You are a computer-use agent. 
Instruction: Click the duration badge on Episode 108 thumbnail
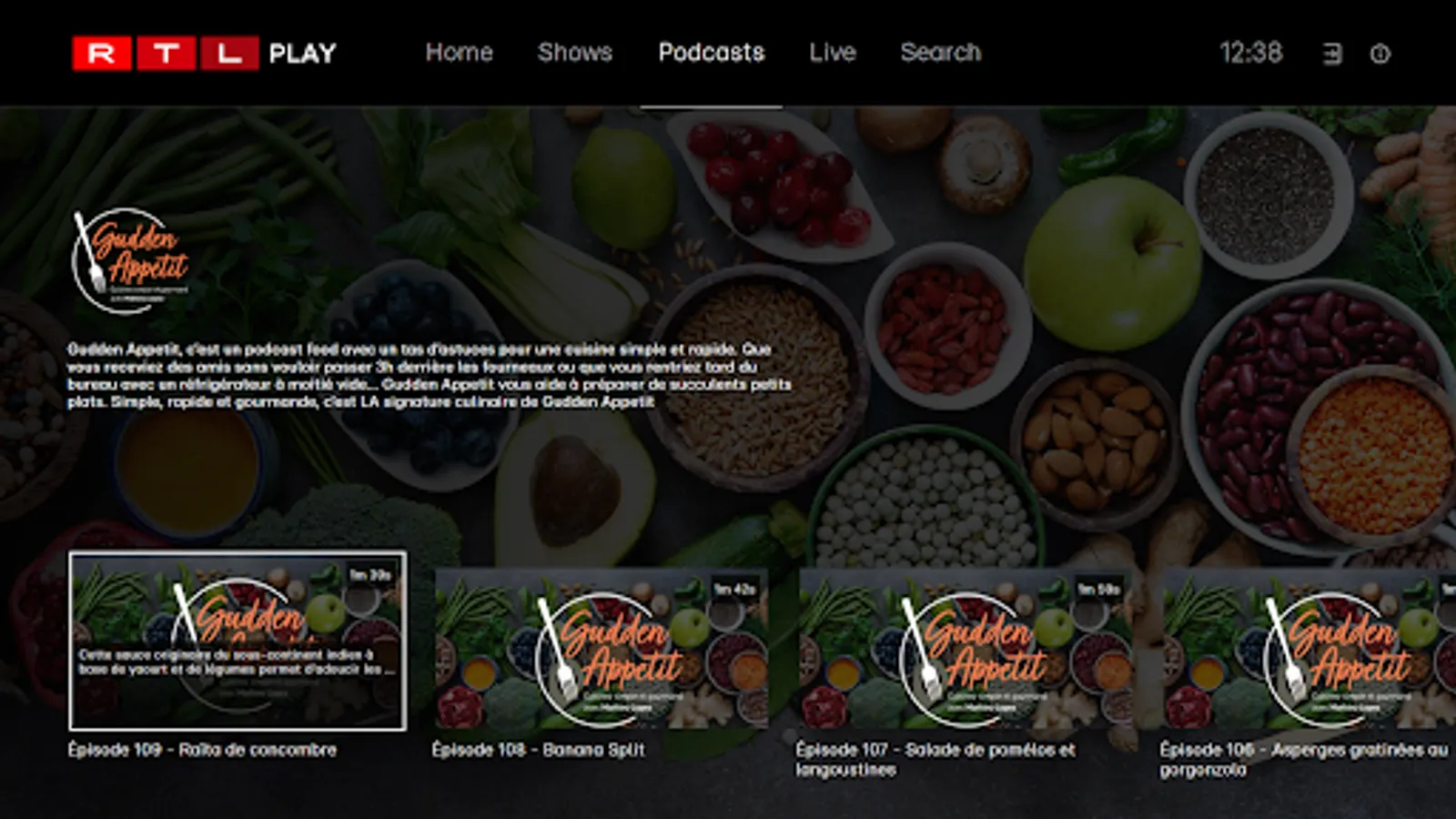pos(735,590)
